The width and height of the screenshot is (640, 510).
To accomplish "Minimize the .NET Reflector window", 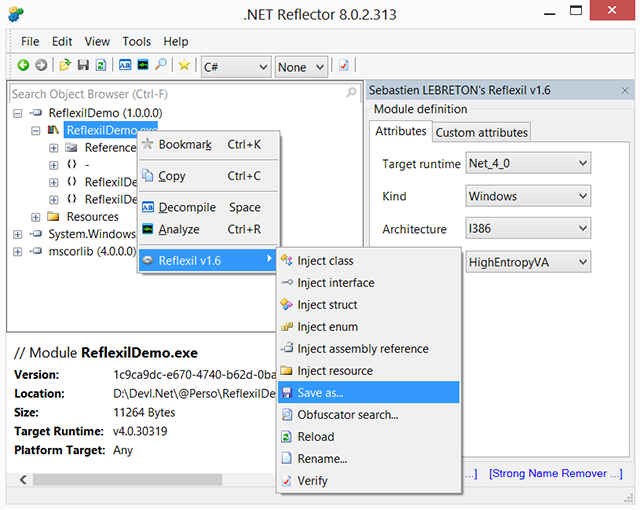I will (549, 12).
